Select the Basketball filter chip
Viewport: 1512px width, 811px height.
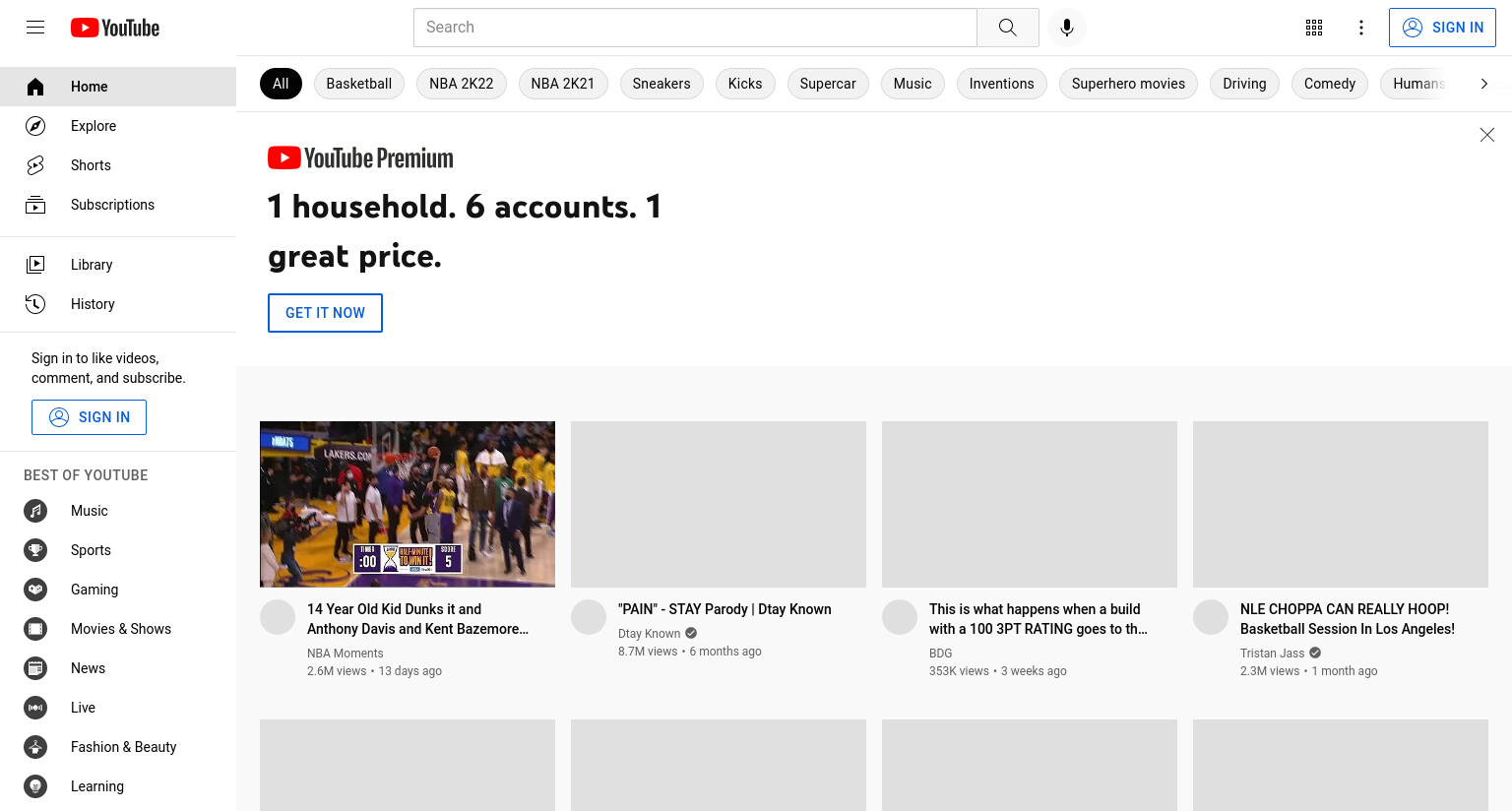(x=359, y=84)
